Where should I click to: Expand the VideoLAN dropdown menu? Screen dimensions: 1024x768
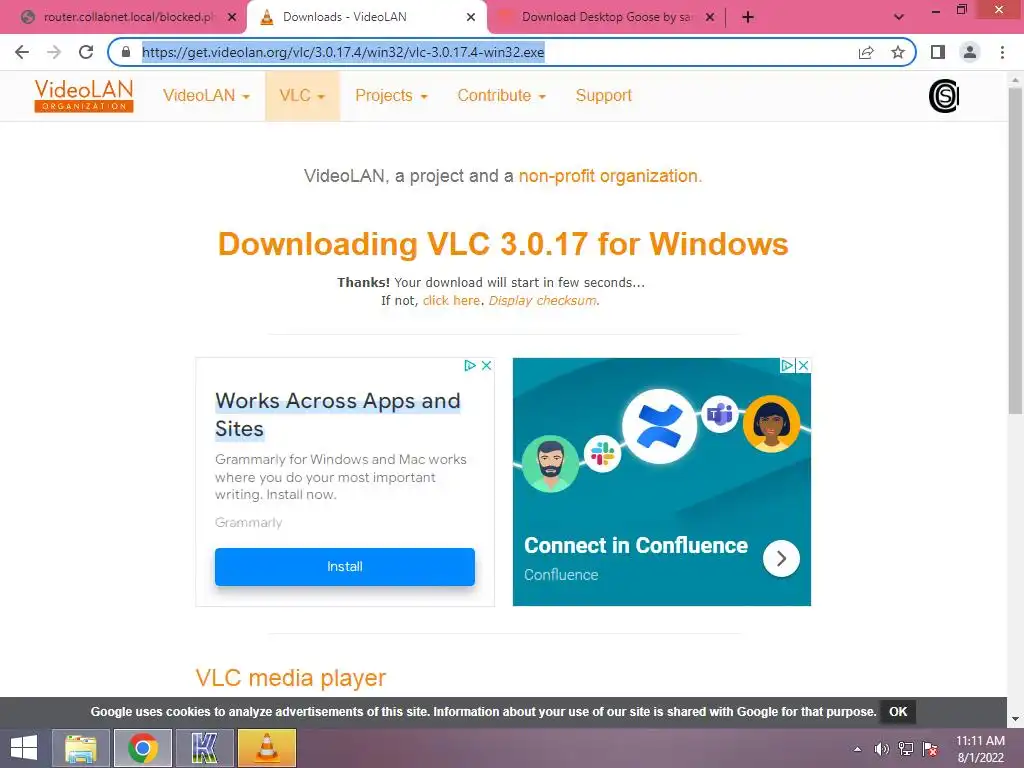pos(206,96)
